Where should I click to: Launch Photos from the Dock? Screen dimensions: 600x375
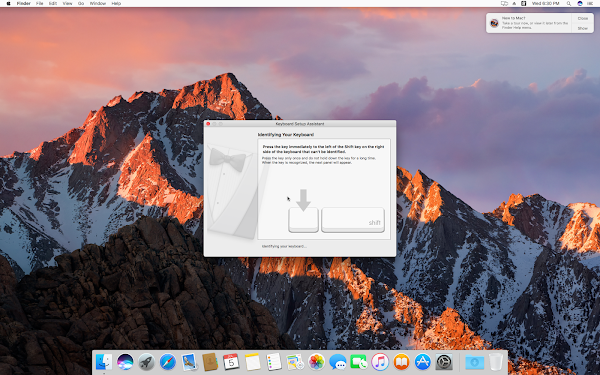[x=316, y=362]
